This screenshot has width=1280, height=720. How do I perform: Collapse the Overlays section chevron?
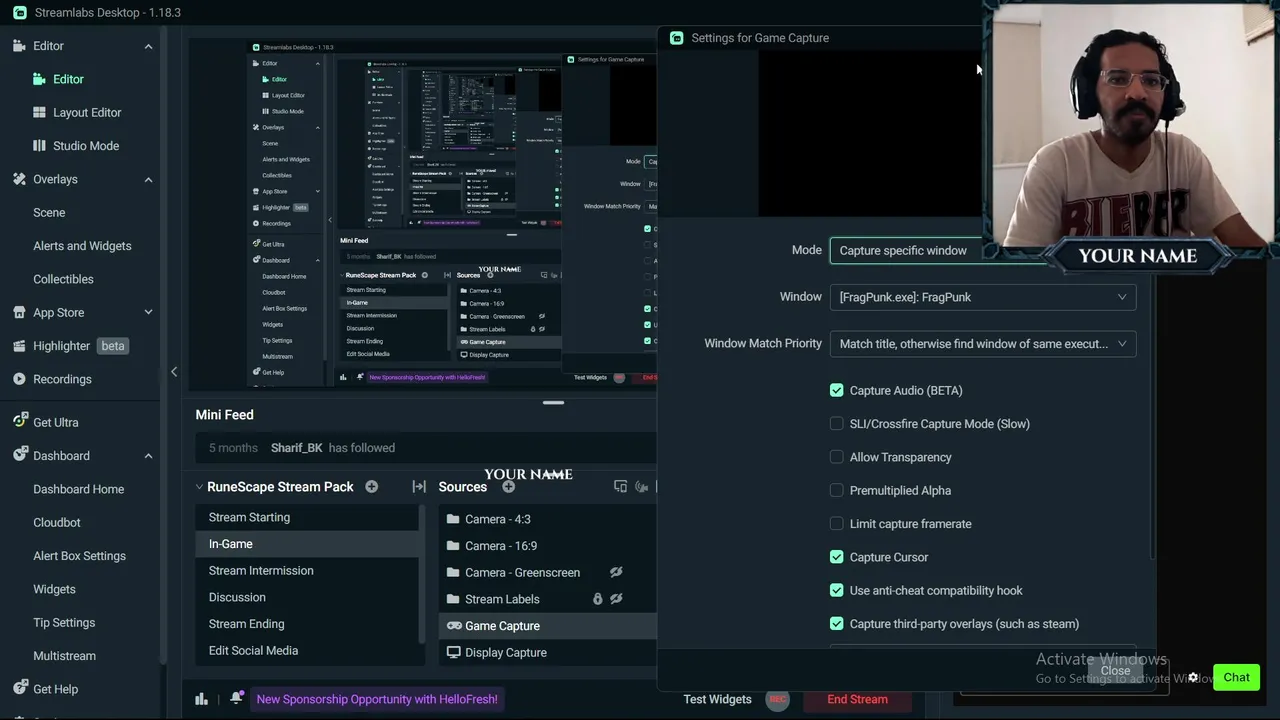(x=148, y=179)
